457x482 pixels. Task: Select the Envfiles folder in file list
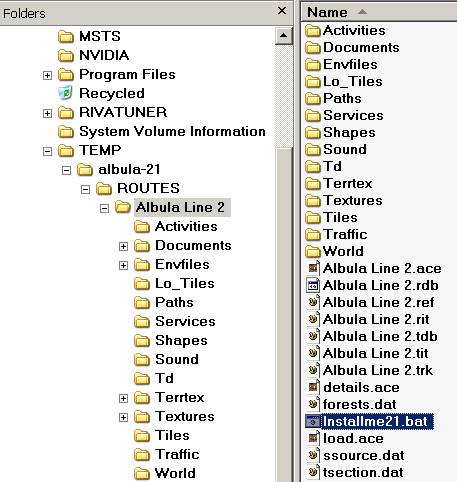click(x=350, y=65)
